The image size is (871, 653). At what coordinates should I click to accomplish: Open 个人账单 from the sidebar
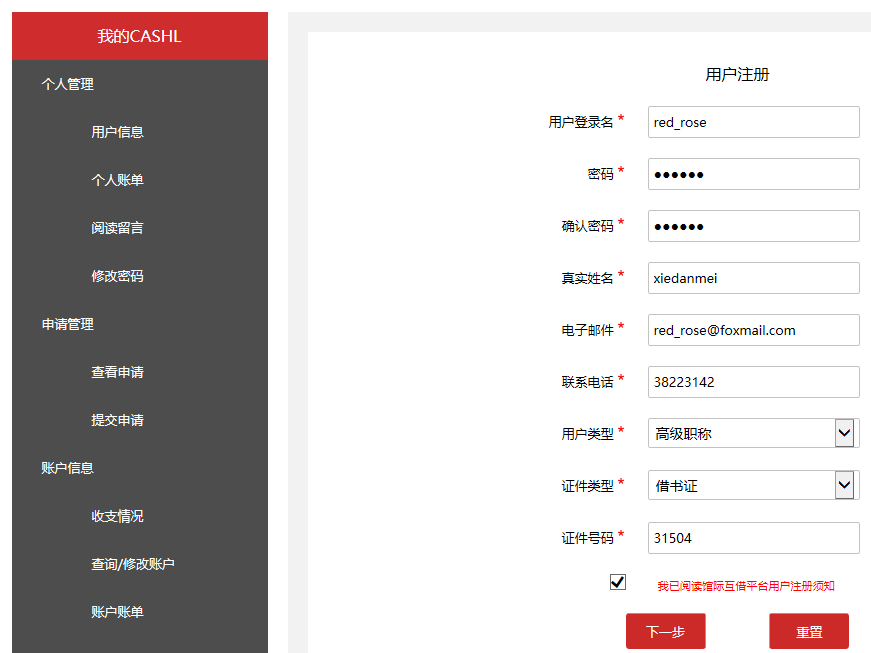117,180
